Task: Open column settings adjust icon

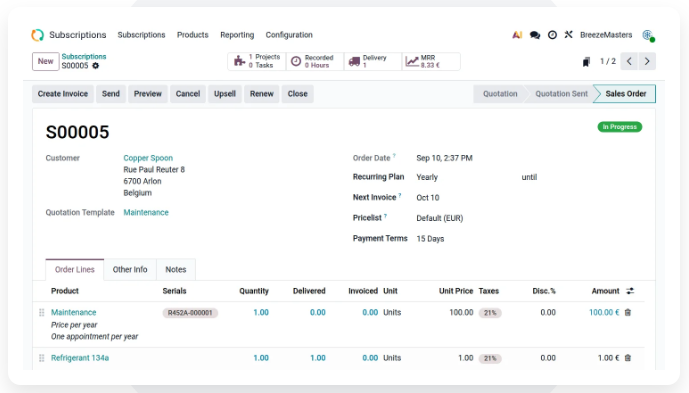Action: point(630,291)
